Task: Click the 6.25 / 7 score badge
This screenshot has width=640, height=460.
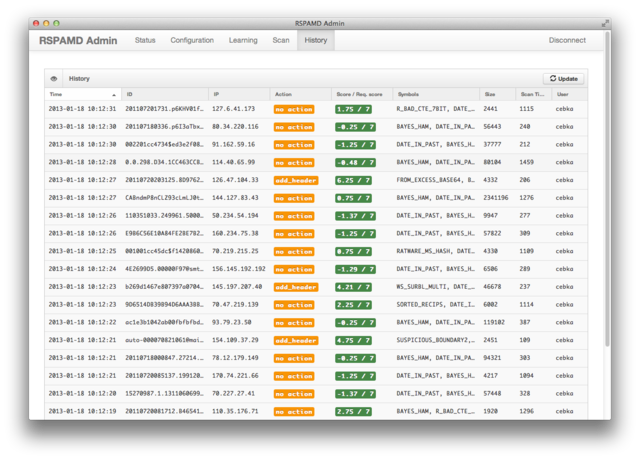Action: pyautogui.click(x=353, y=180)
